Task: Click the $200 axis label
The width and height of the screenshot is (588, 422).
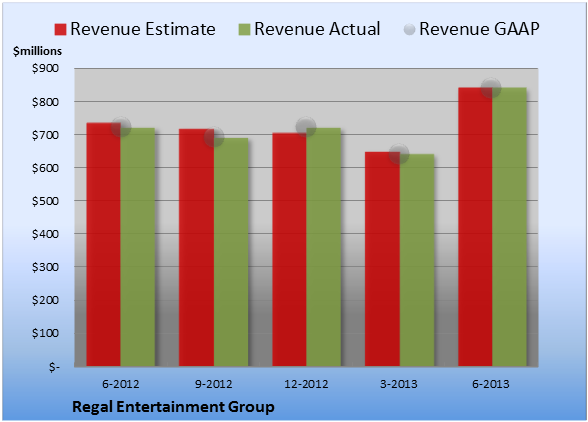Action: pyautogui.click(x=45, y=300)
